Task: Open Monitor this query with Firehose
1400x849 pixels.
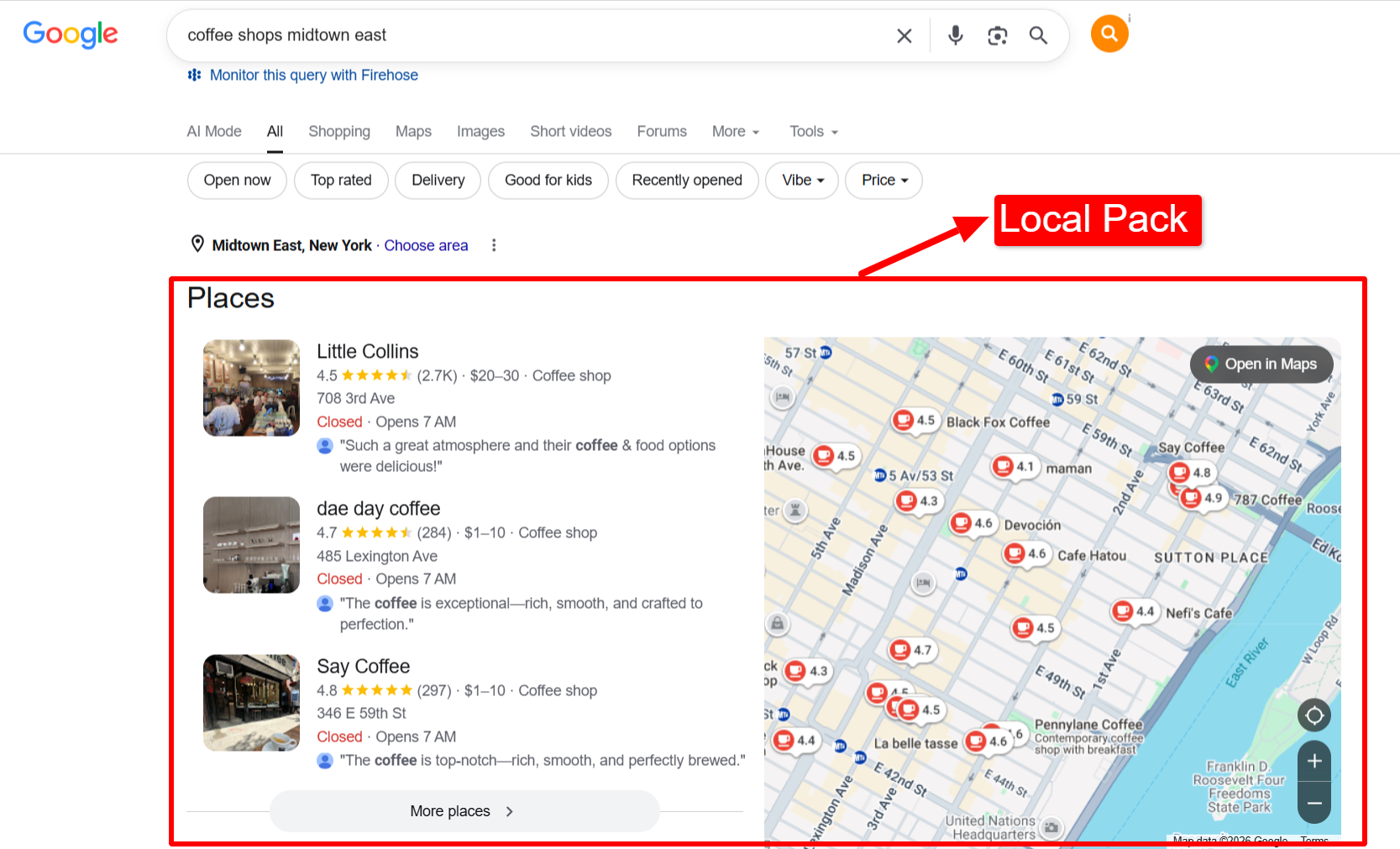Action: (314, 75)
